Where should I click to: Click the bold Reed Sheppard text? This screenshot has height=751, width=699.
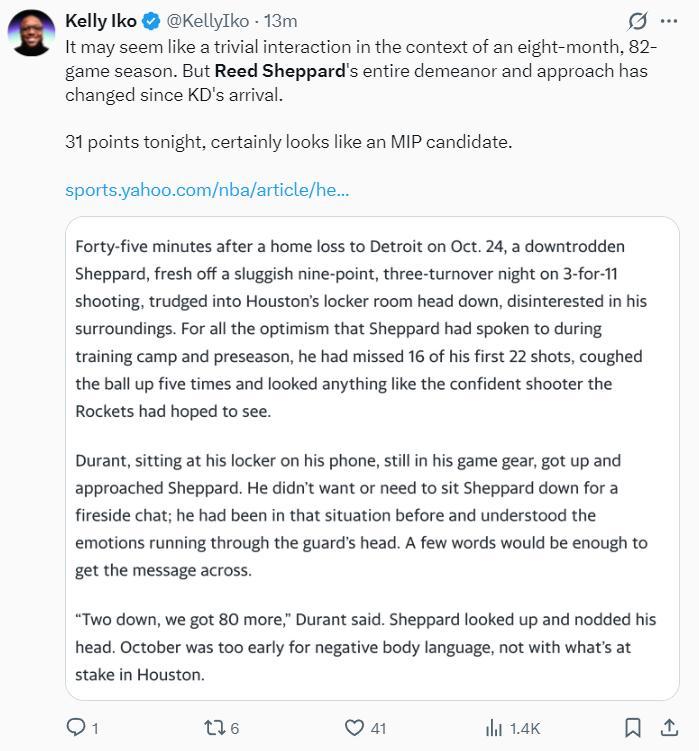click(279, 70)
